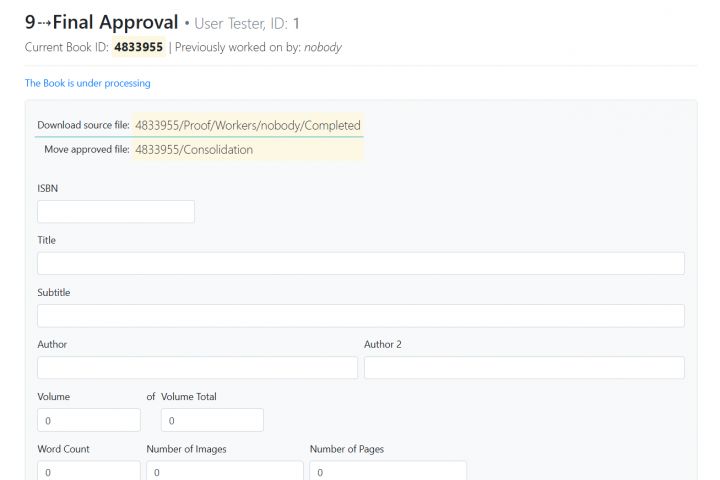The height and width of the screenshot is (480, 720).
Task: Open 'The Book is under processing' link
Action: (88, 83)
